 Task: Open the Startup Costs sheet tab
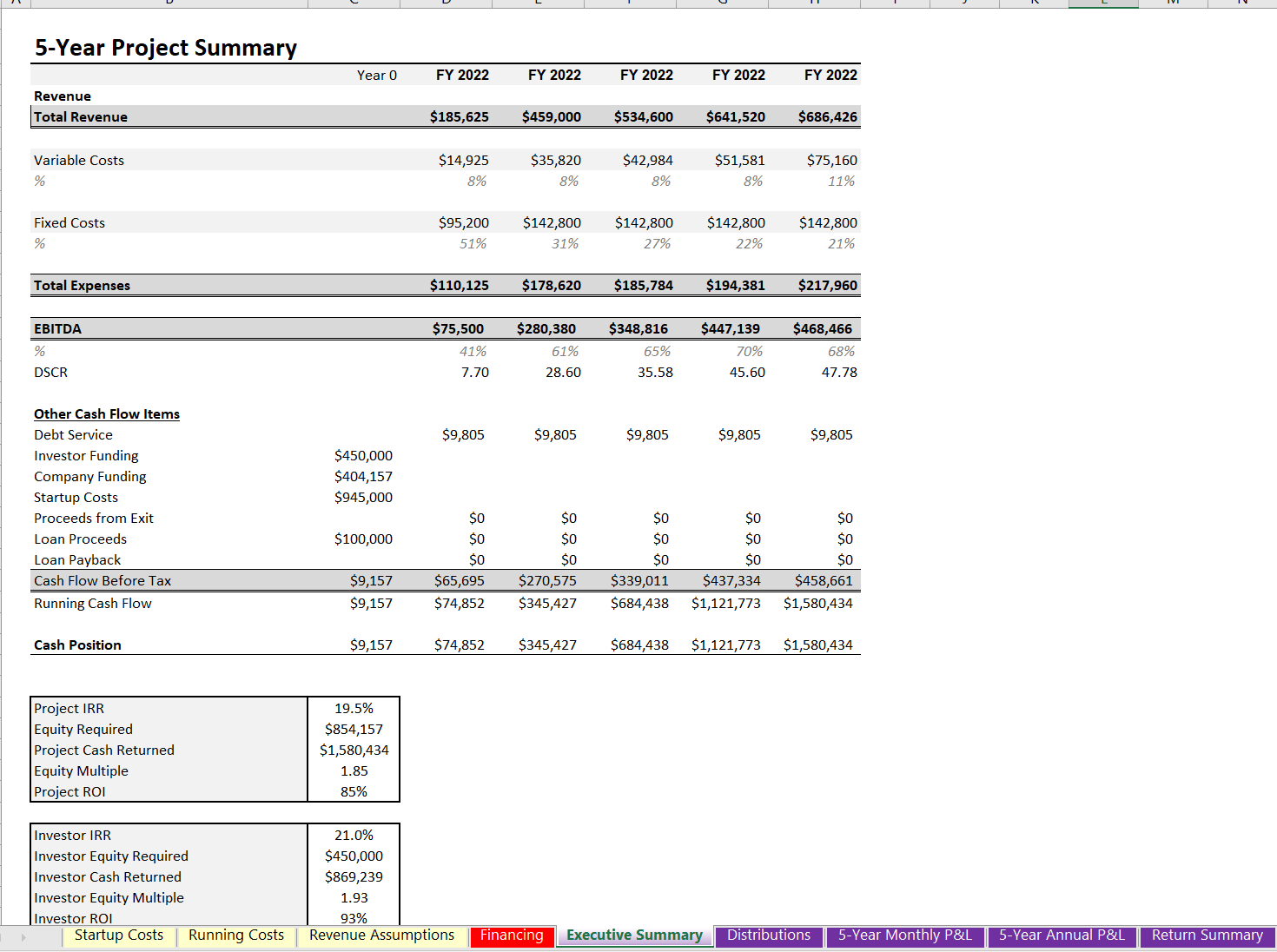[x=119, y=935]
